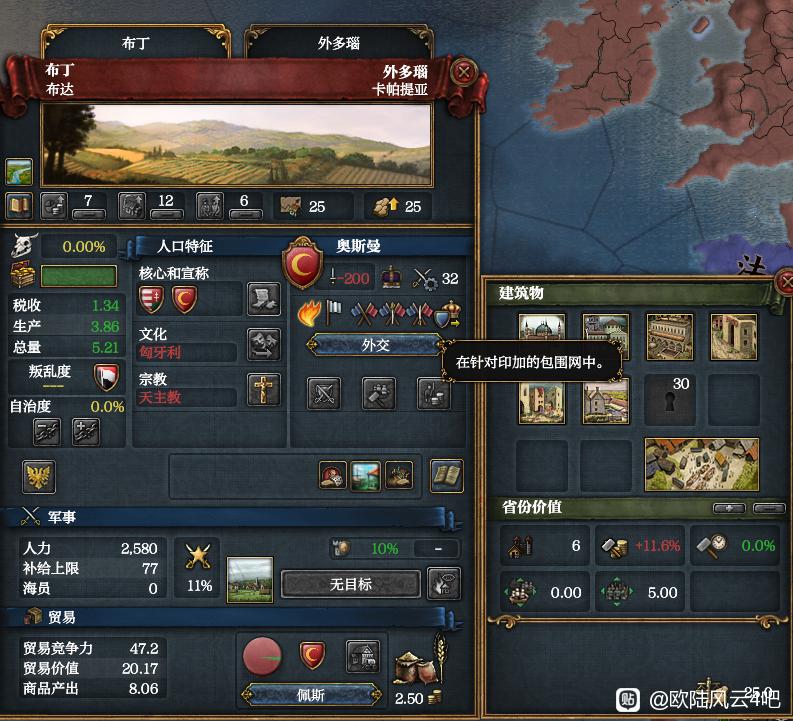Open the core claims scroll icon
The width and height of the screenshot is (793, 721).
pyautogui.click(x=263, y=299)
